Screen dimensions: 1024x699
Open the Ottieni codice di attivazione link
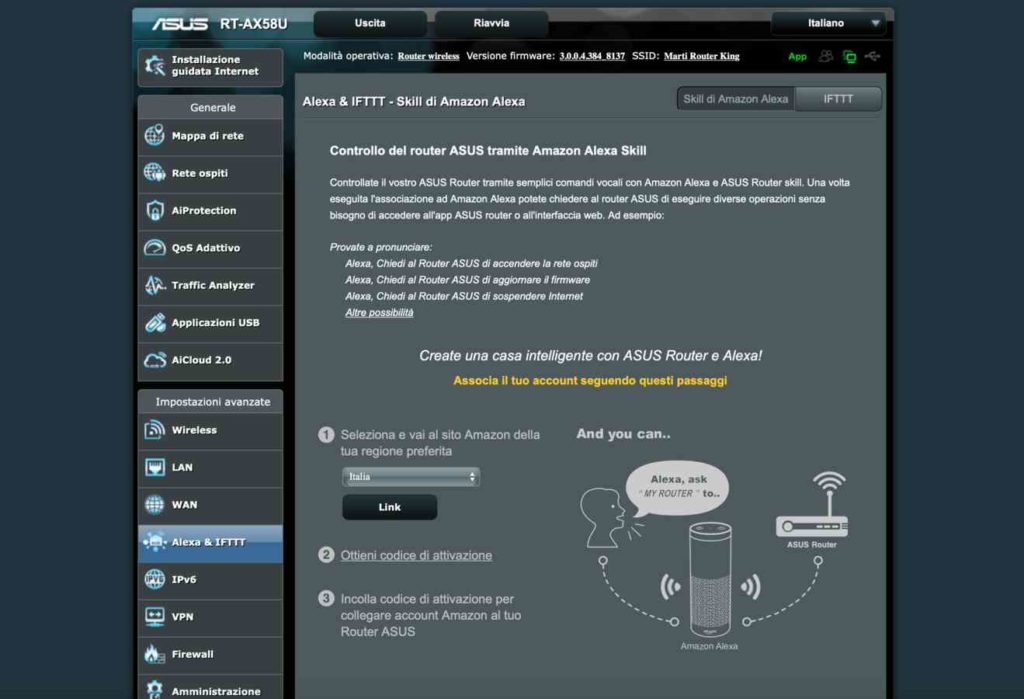tap(416, 555)
